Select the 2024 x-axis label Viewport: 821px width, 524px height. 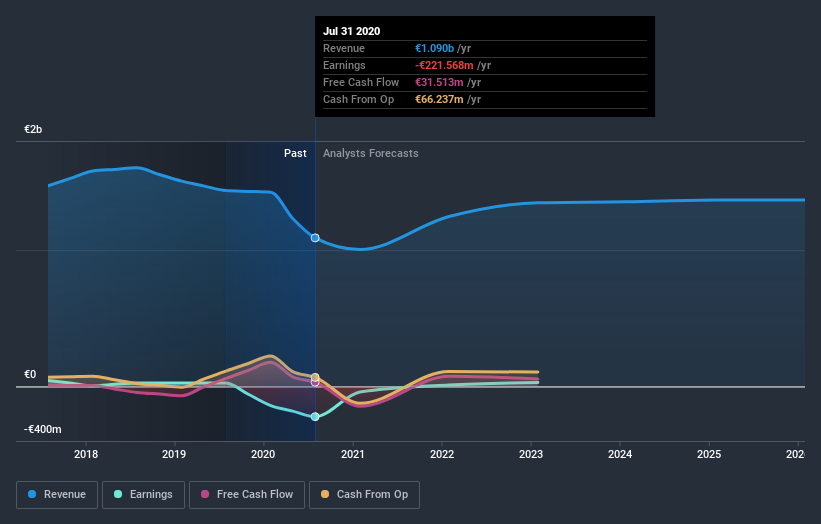(620, 454)
